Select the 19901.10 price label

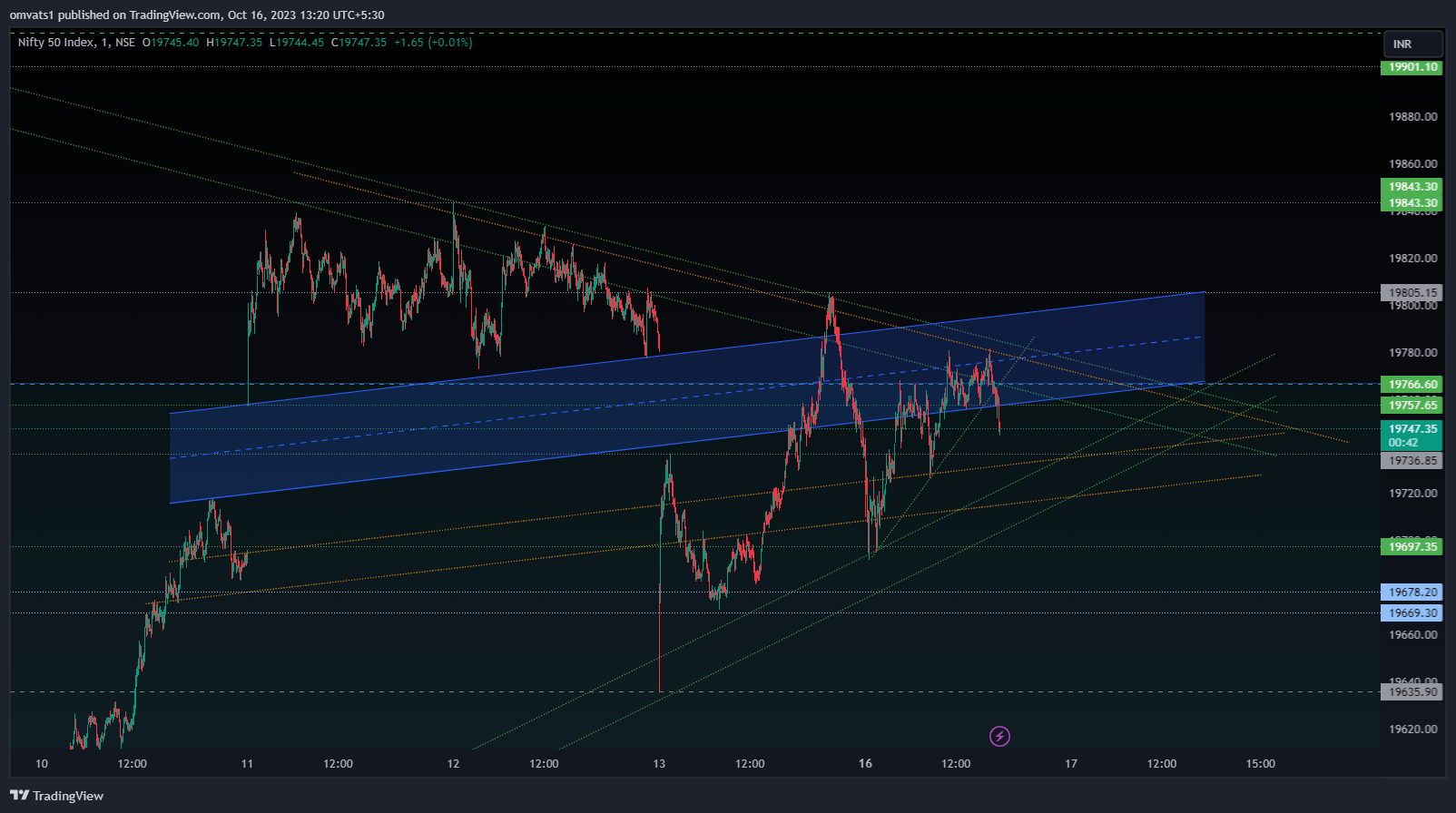pos(1412,67)
